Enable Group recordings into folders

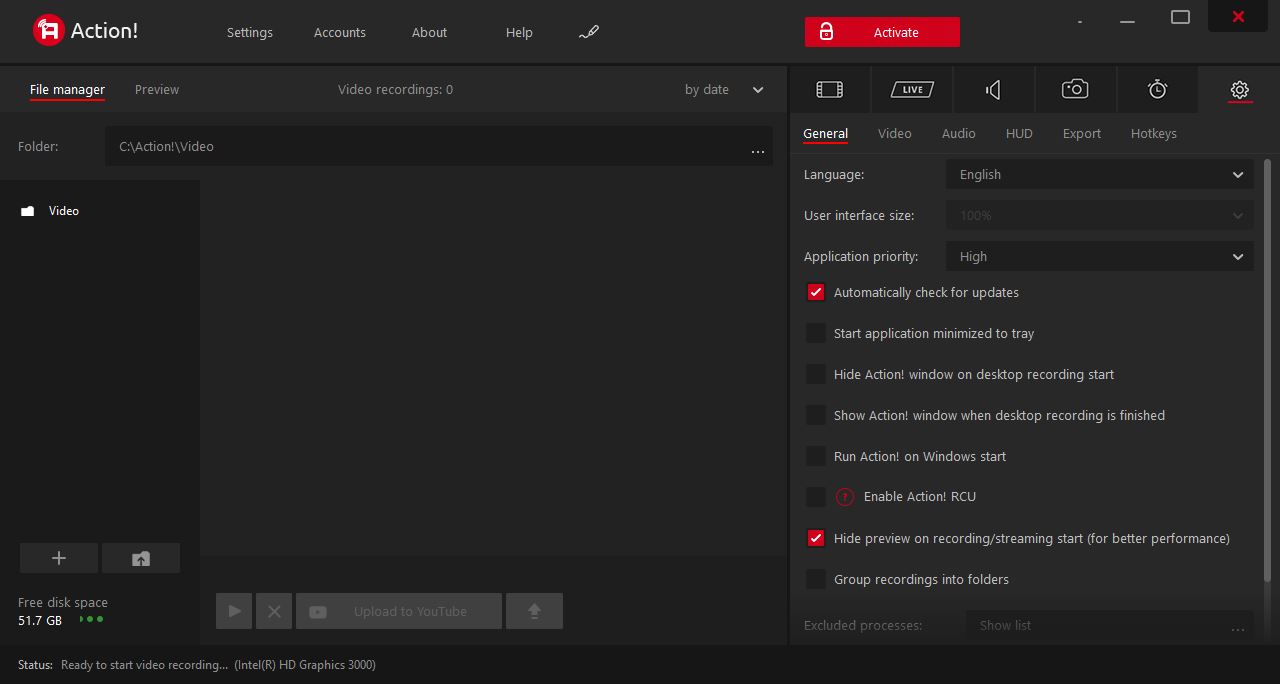pos(816,580)
